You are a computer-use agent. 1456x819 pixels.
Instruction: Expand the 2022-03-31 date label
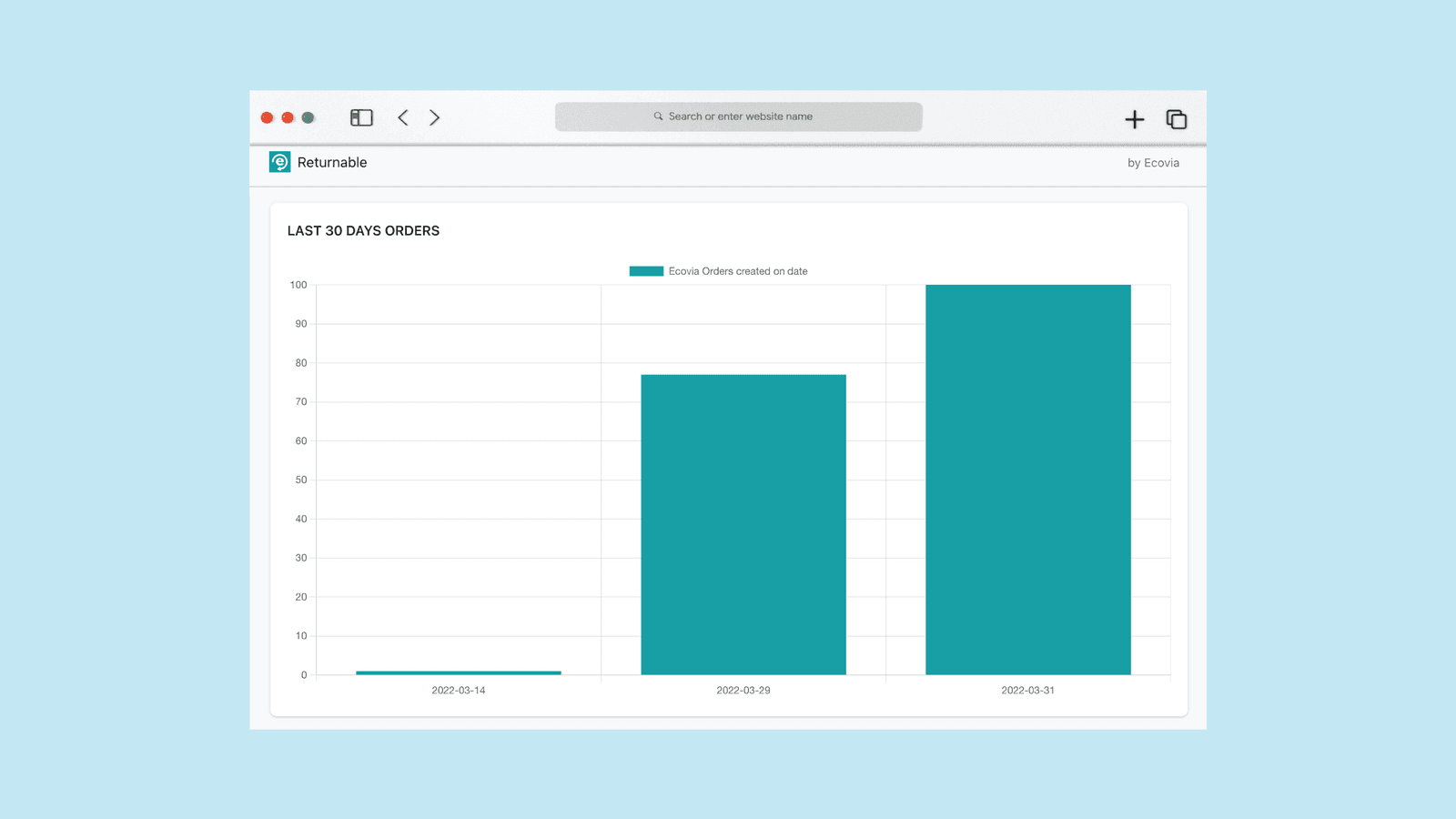[1026, 690]
